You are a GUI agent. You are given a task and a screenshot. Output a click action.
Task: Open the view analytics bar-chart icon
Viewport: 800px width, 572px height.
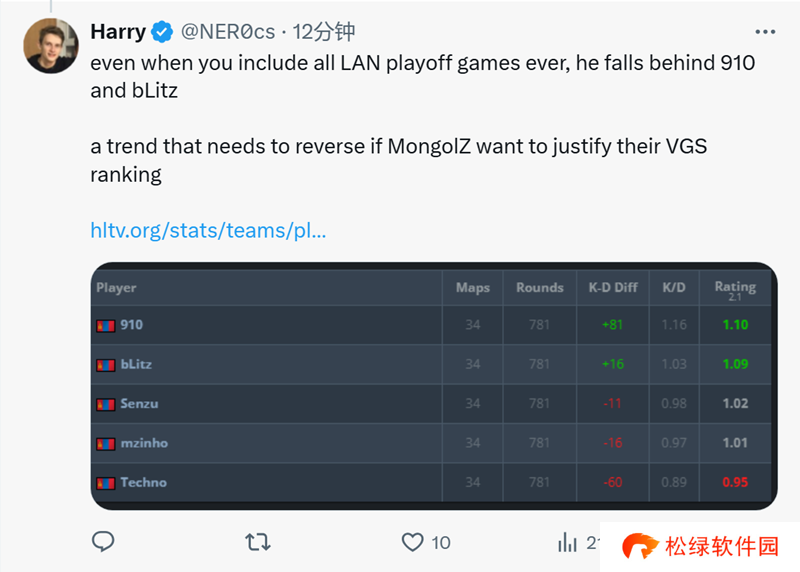click(568, 542)
